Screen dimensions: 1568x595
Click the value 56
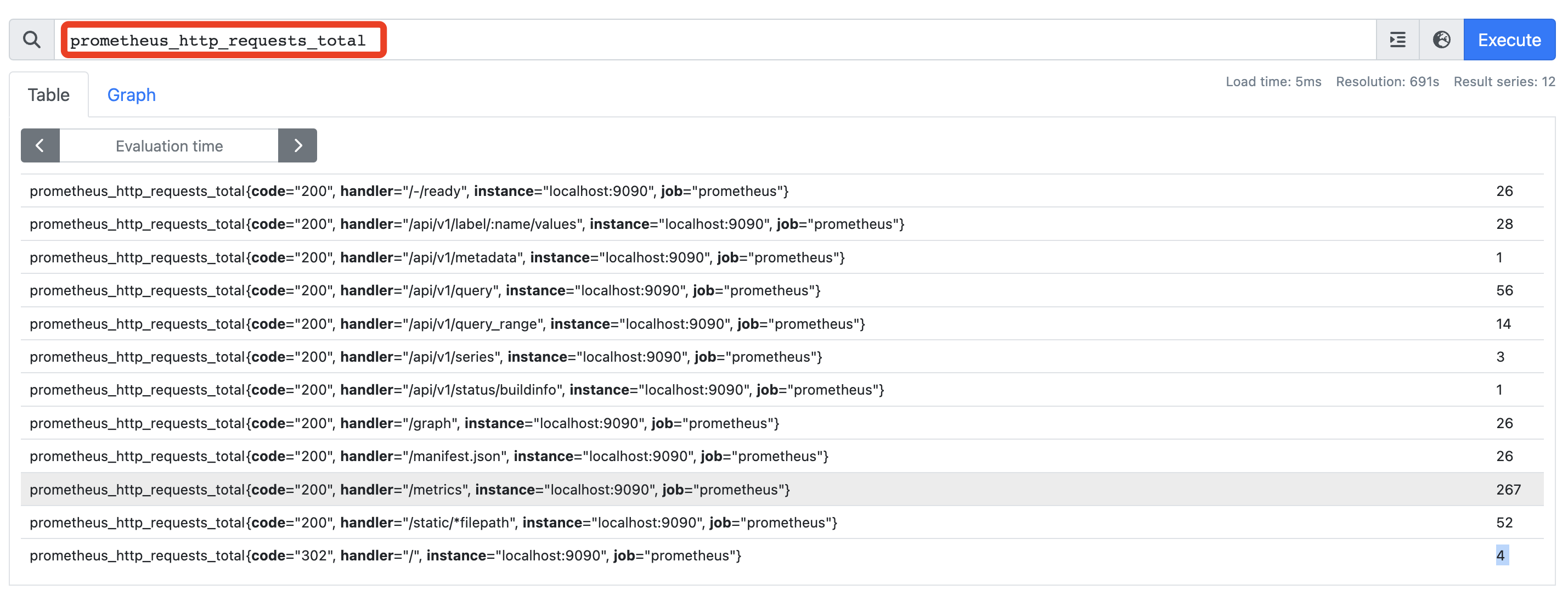1505,290
